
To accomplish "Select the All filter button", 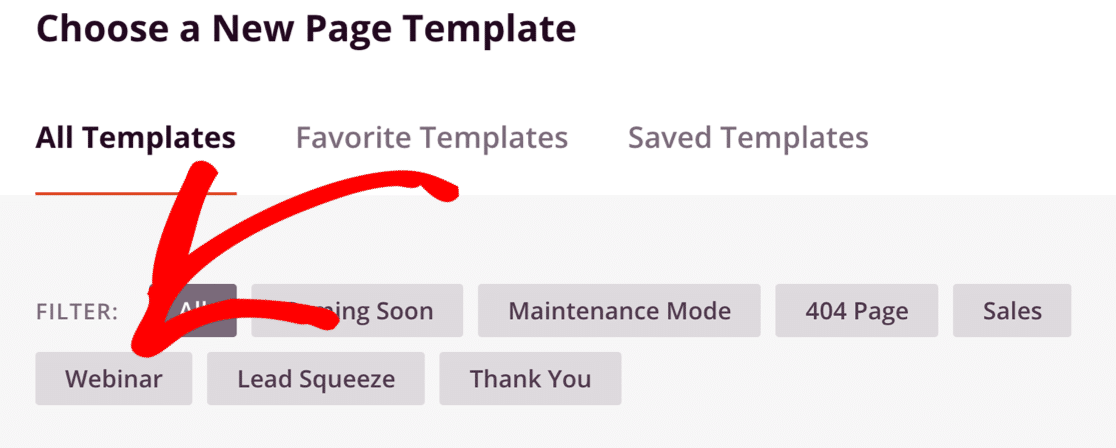I will (192, 311).
